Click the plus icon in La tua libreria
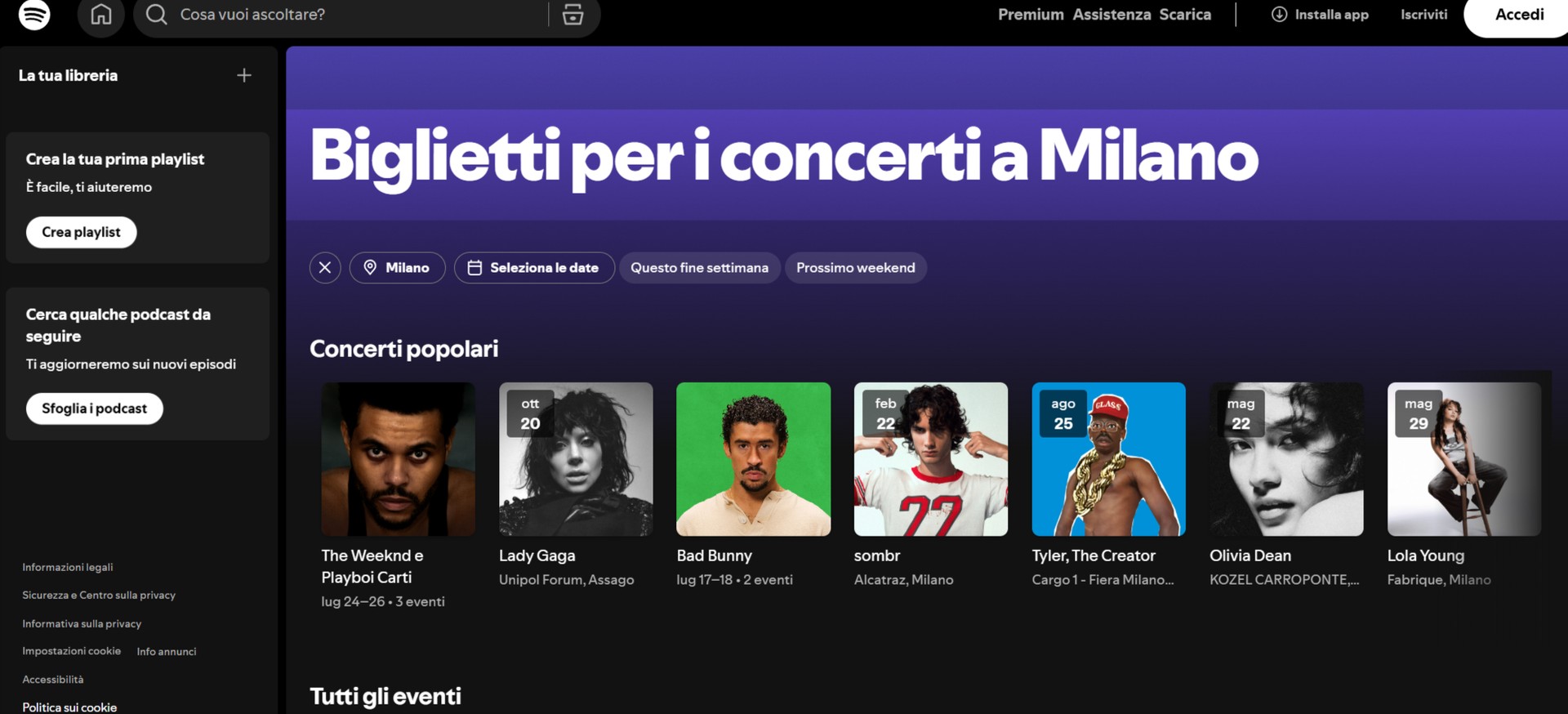The width and height of the screenshot is (1568, 714). coord(244,75)
